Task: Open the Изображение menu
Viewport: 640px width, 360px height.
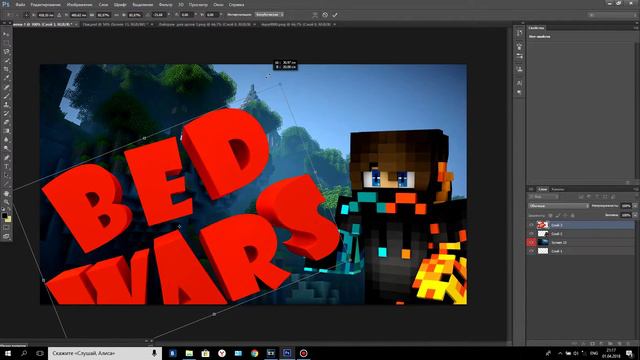Action: click(79, 4)
